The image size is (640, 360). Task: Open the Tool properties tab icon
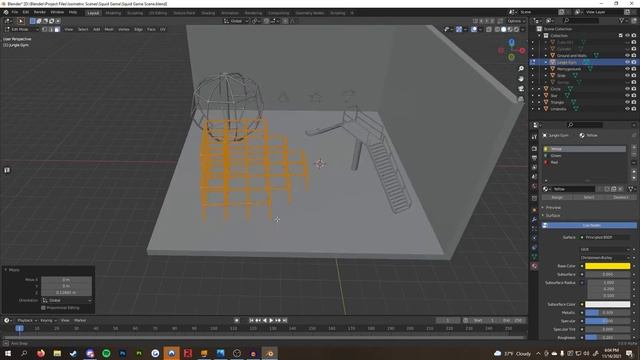tap(534, 137)
